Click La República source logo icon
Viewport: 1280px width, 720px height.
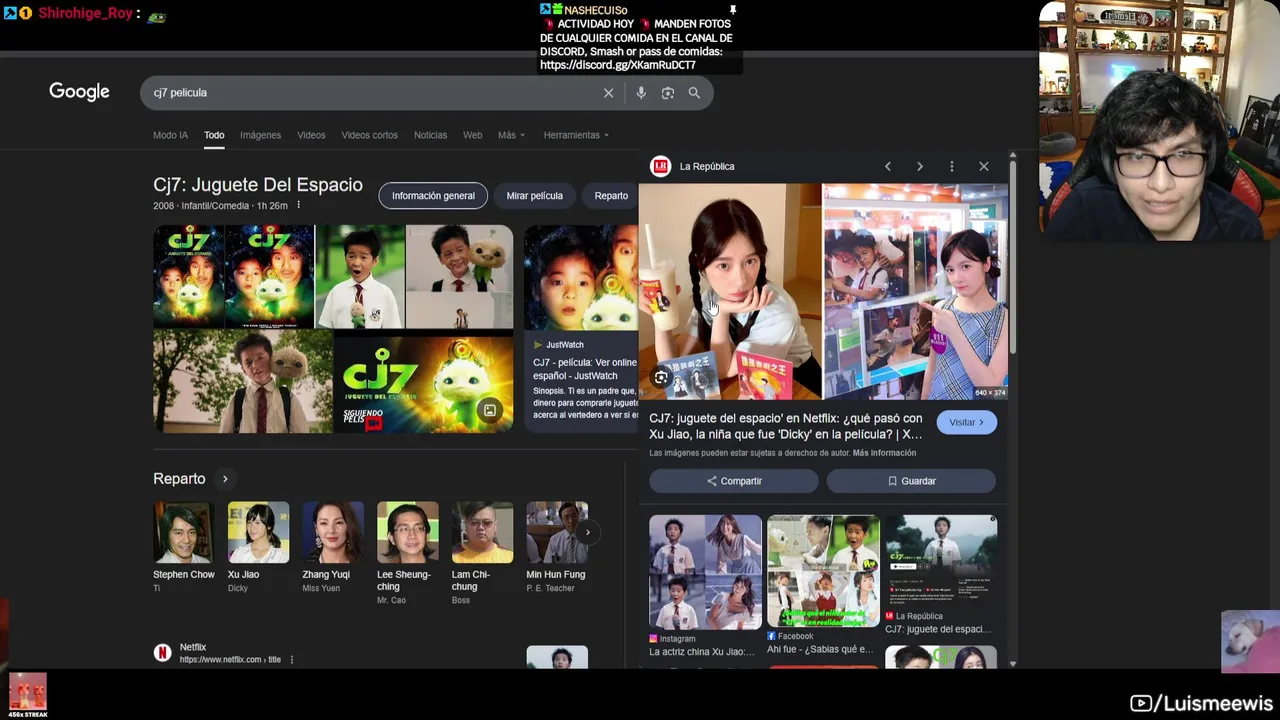click(x=660, y=166)
